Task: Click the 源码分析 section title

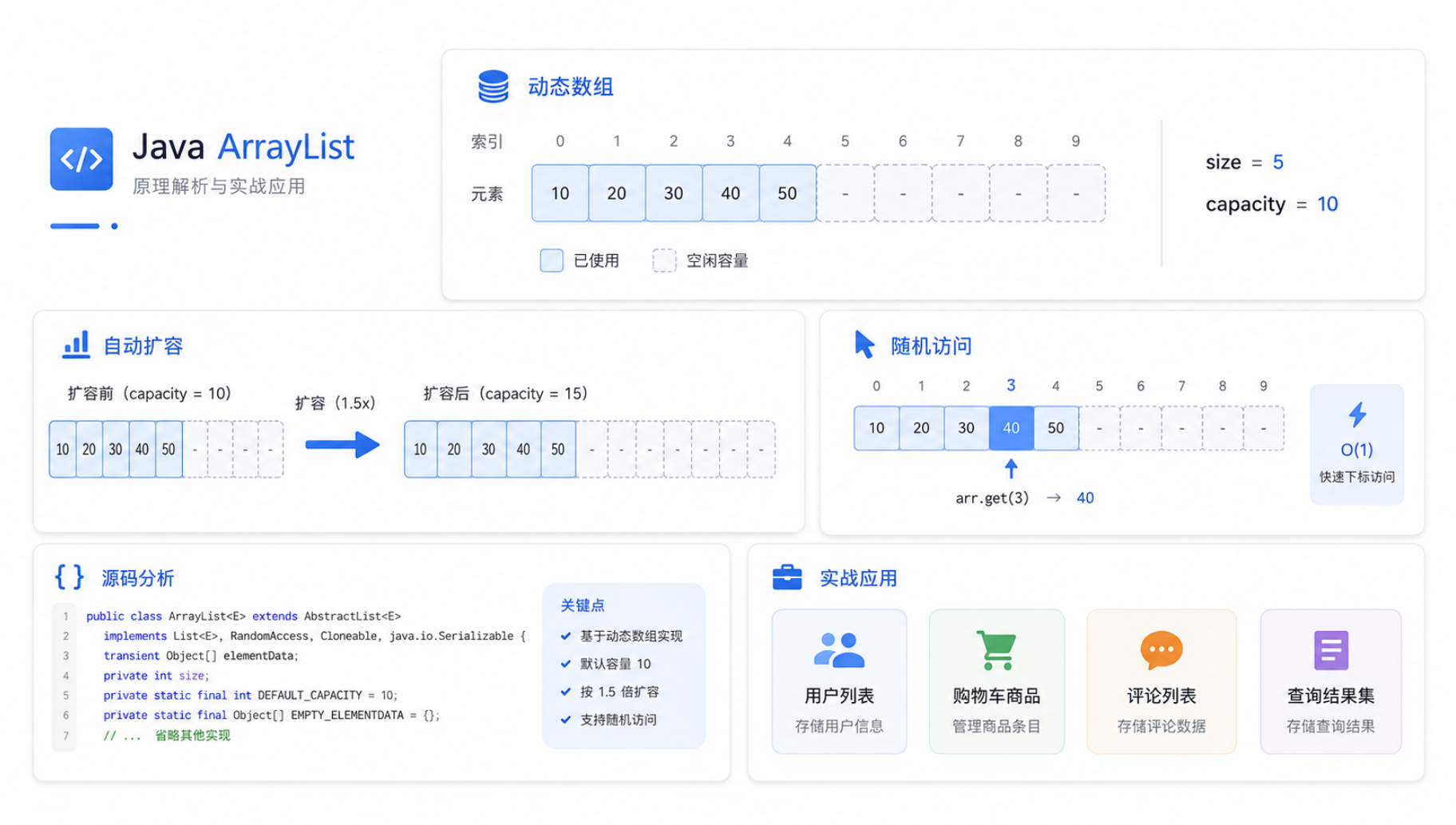Action: [138, 578]
